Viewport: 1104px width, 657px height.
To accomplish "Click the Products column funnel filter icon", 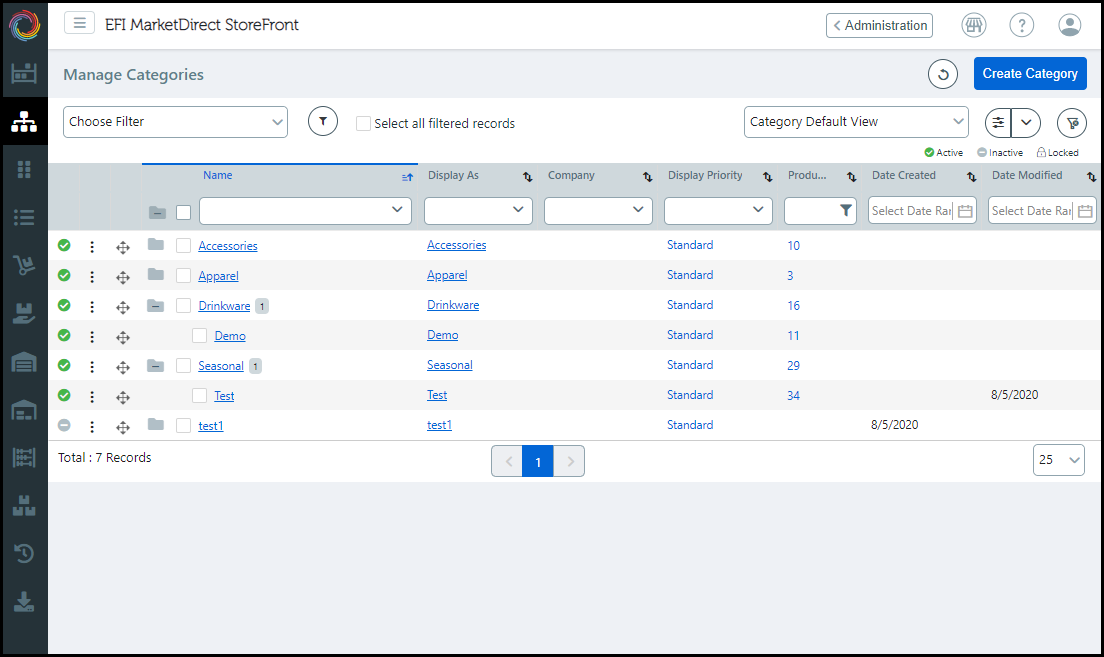I will tap(846, 211).
